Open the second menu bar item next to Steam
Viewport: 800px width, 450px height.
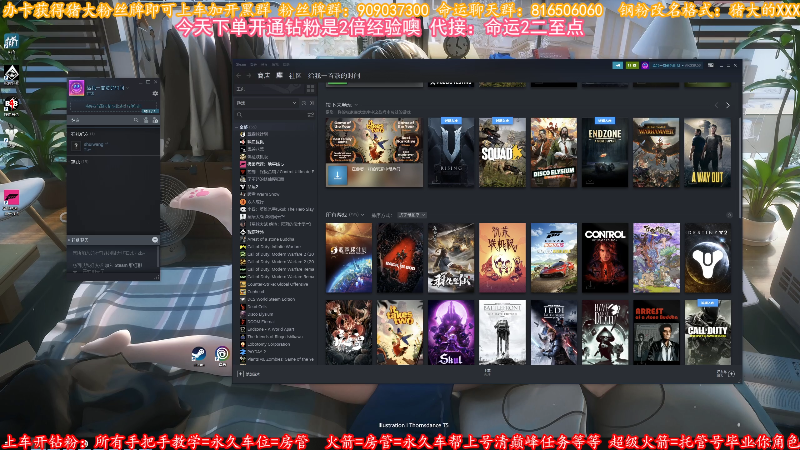coord(254,65)
